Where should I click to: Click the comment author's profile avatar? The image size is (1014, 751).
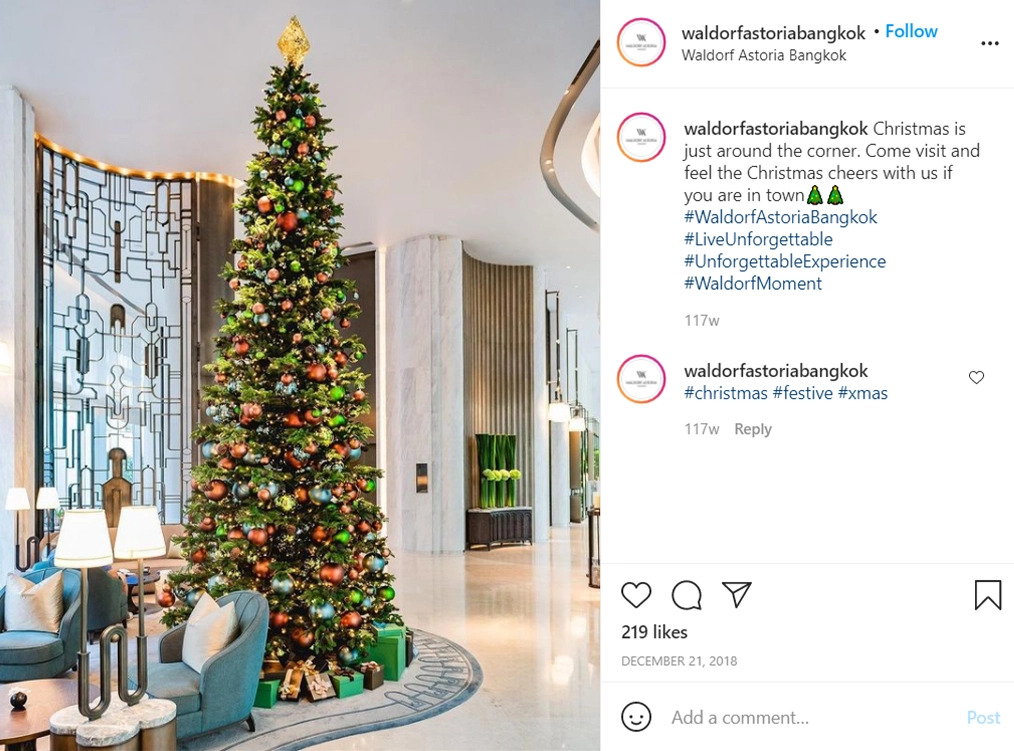[641, 379]
